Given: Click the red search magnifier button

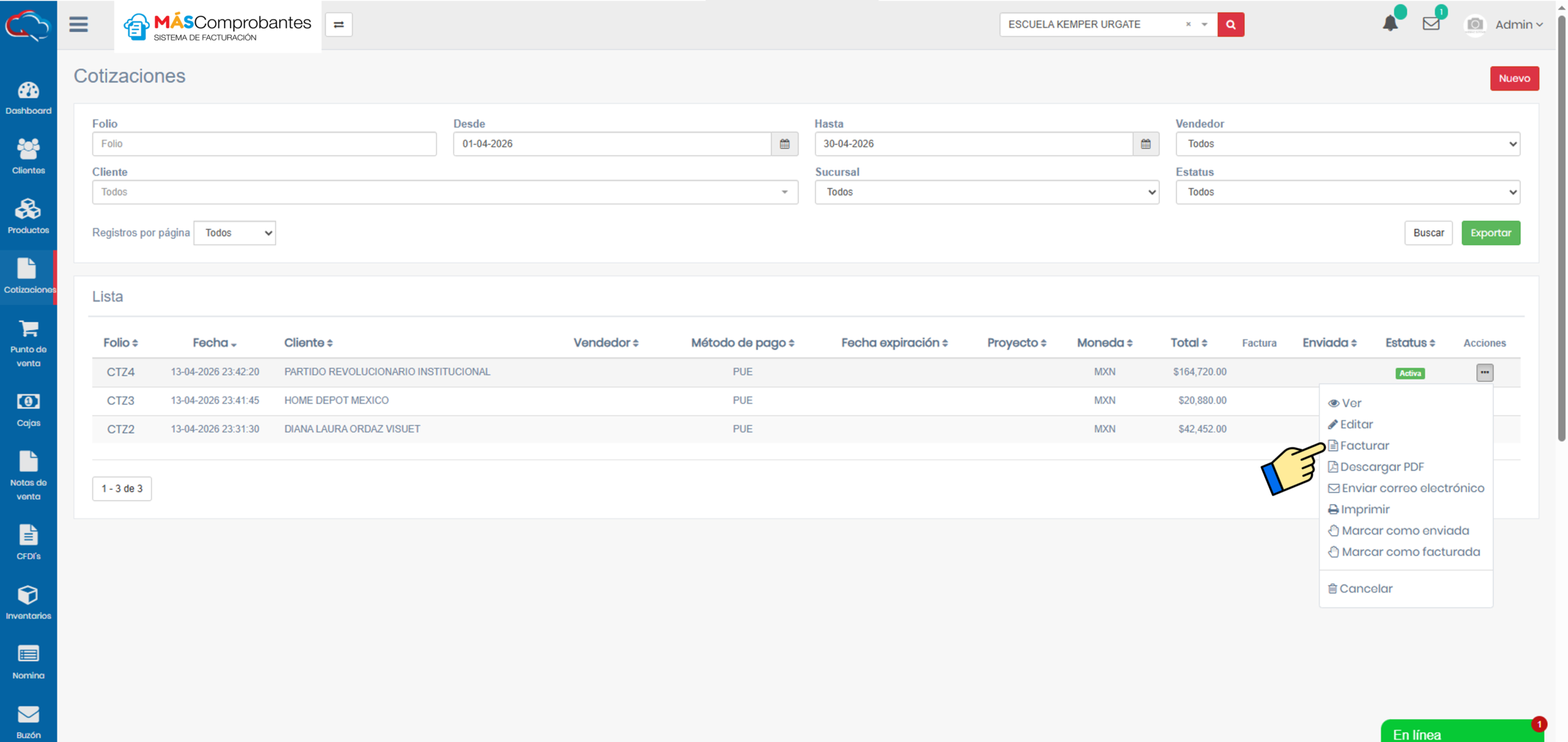Looking at the screenshot, I should pyautogui.click(x=1231, y=25).
